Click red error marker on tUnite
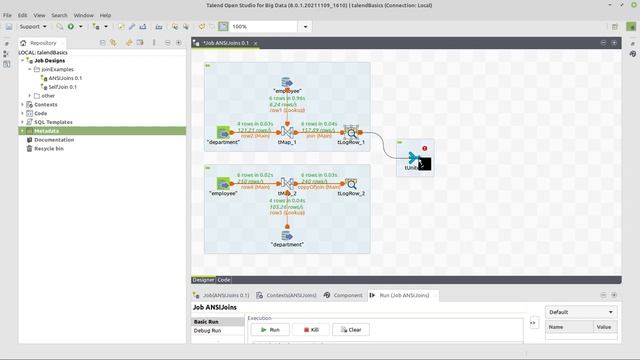This screenshot has width=640, height=360. coord(424,149)
